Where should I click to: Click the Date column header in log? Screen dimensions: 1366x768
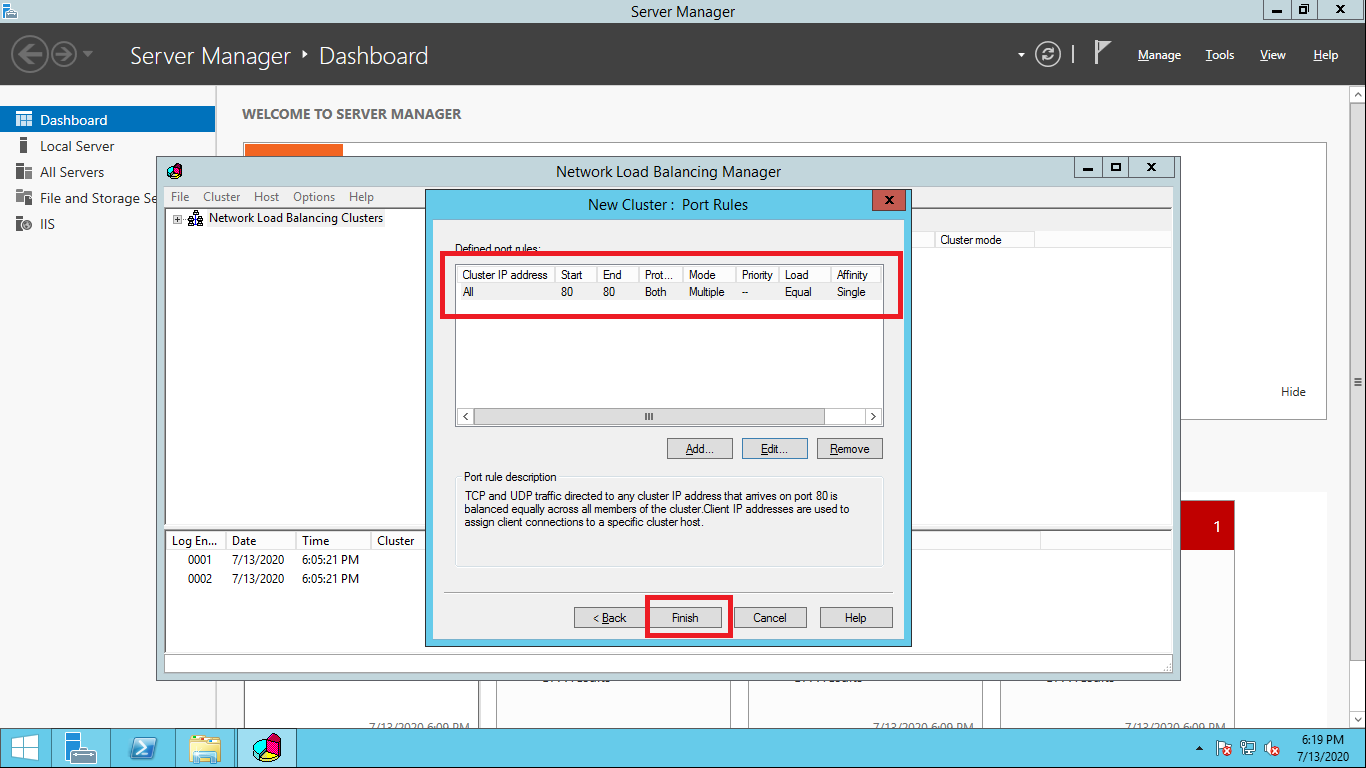(x=260, y=541)
